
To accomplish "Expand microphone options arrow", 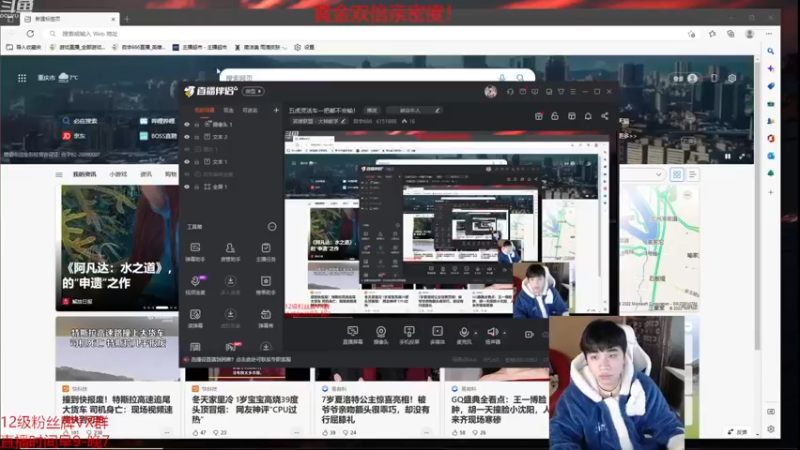I will pos(476,333).
